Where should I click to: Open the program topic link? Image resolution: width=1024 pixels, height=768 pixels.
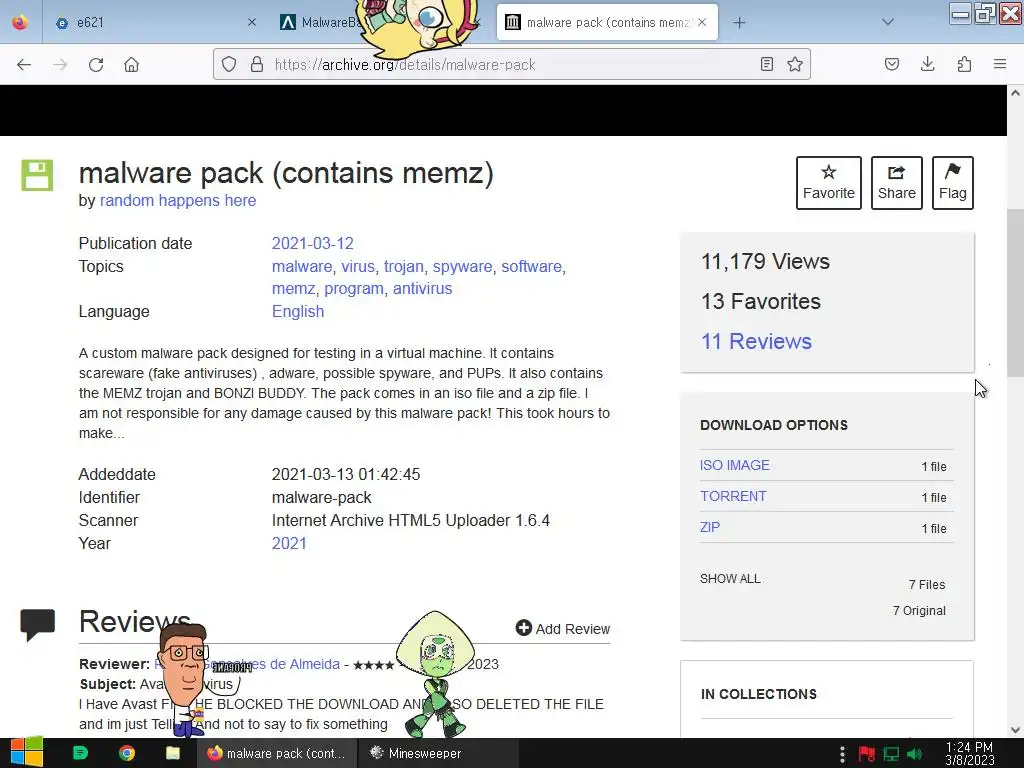coord(354,289)
